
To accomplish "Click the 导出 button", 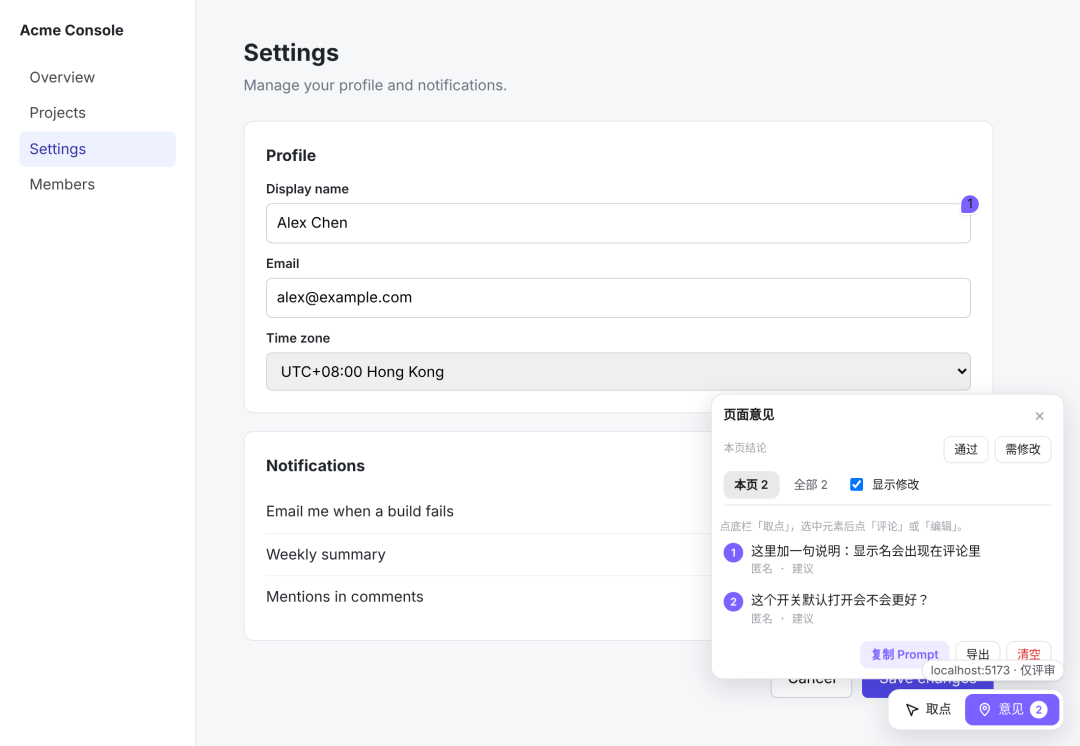I will click(x=977, y=654).
